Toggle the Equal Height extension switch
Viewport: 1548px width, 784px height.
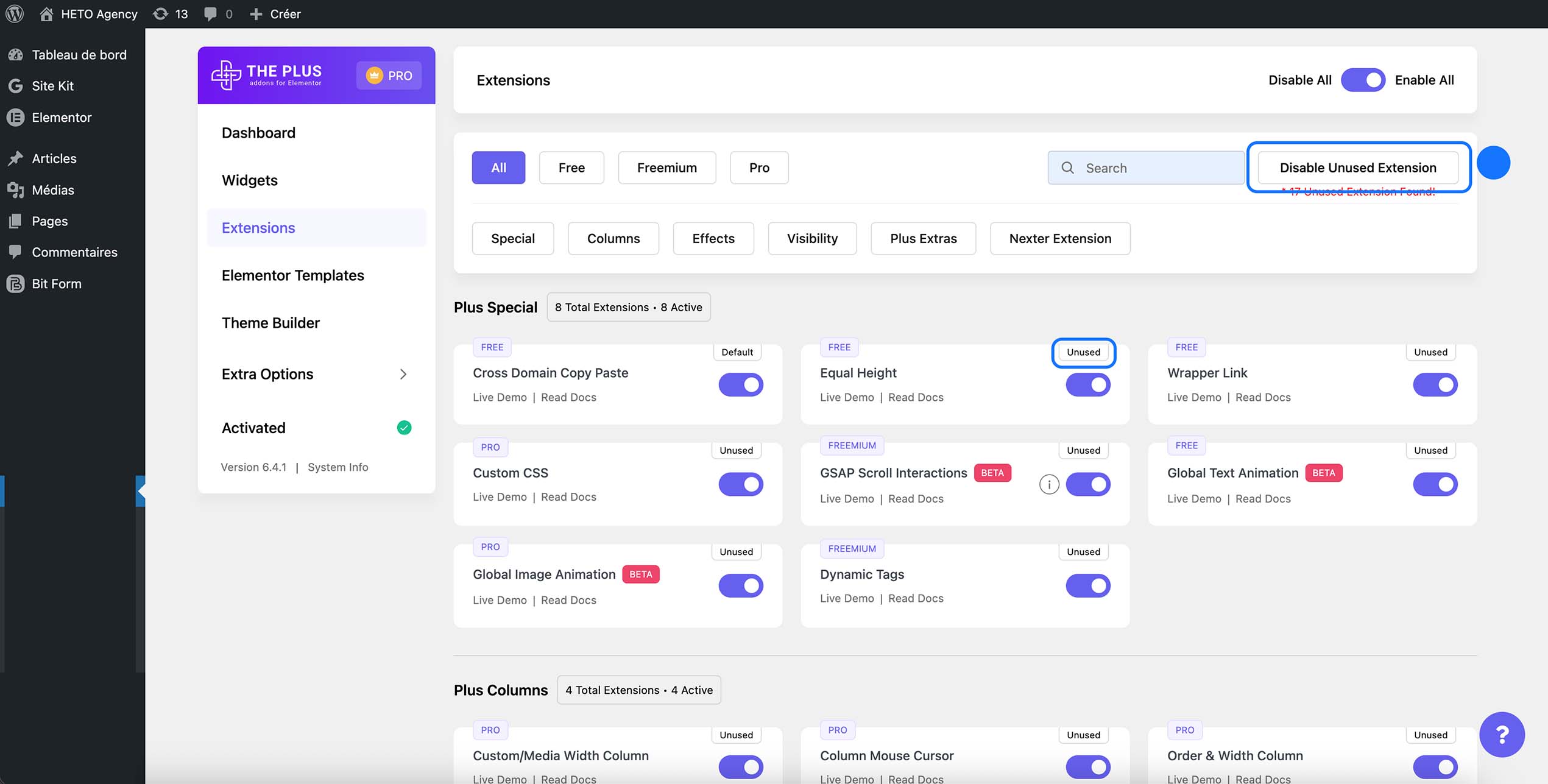pos(1087,385)
